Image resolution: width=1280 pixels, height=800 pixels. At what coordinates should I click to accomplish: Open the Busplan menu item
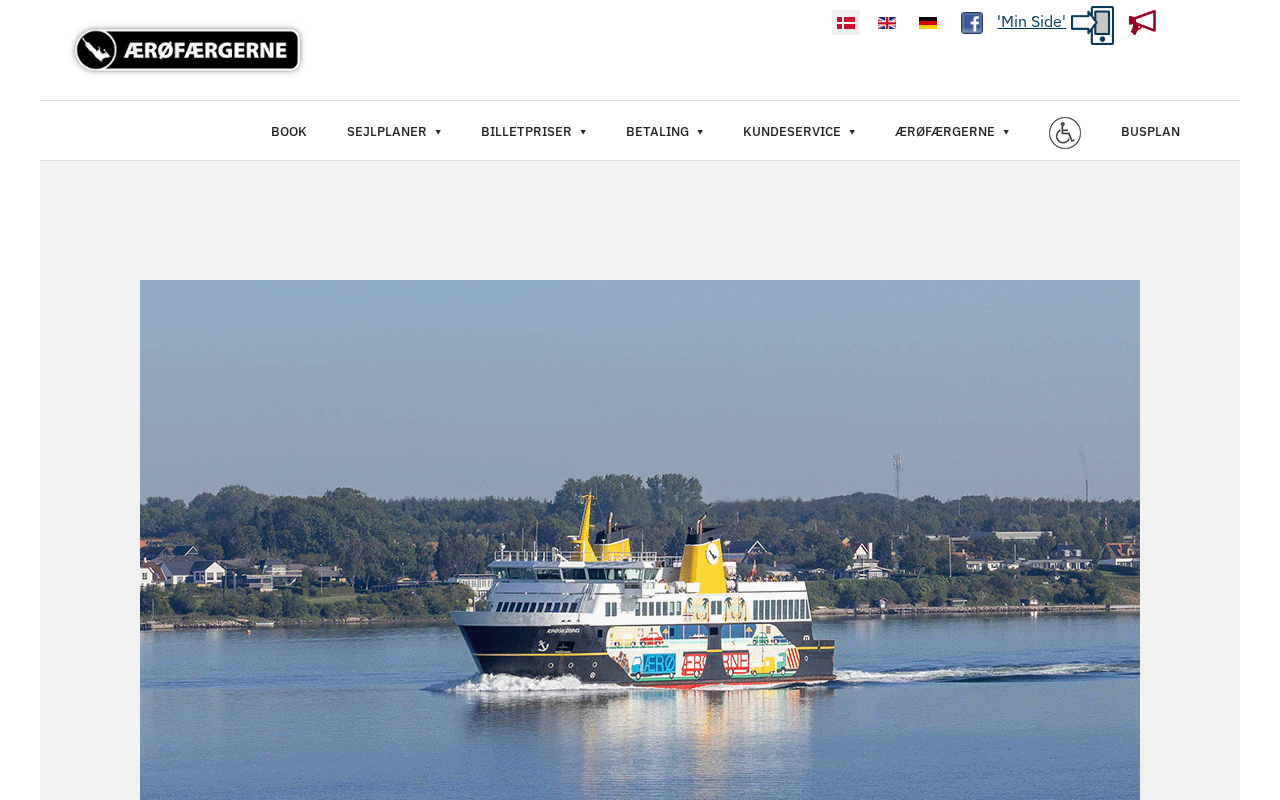tap(1150, 132)
